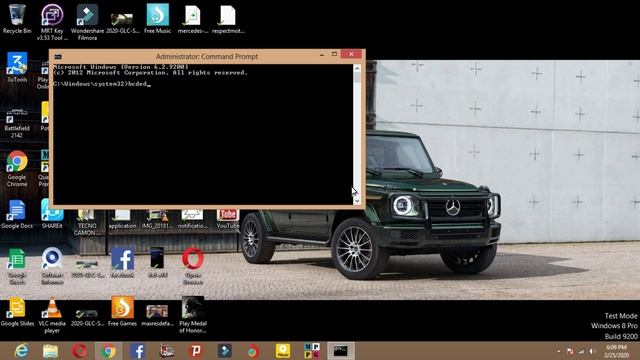Open the volume tray icon
This screenshot has width=640, height=360.
591,351
